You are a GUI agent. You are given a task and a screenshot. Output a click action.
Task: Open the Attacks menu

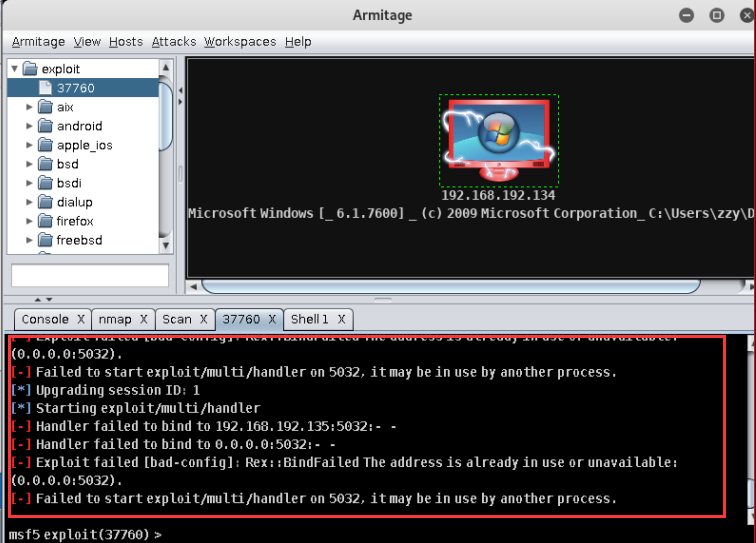[x=174, y=42]
